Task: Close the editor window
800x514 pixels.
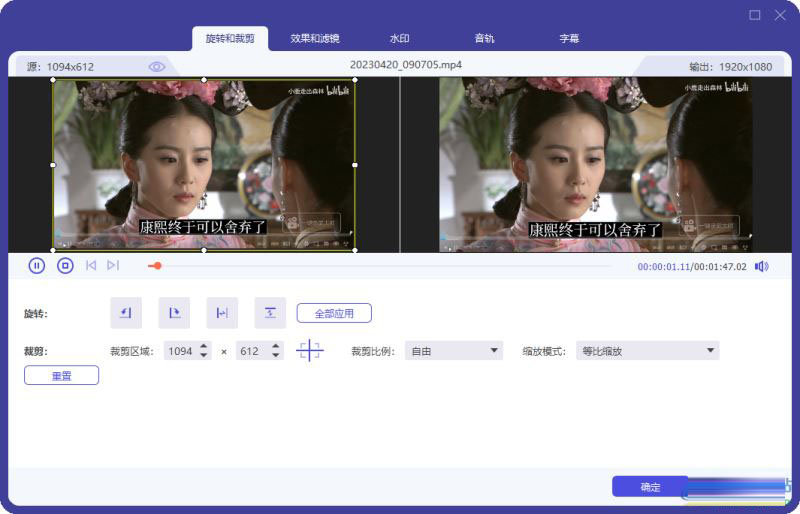Action: [780, 15]
